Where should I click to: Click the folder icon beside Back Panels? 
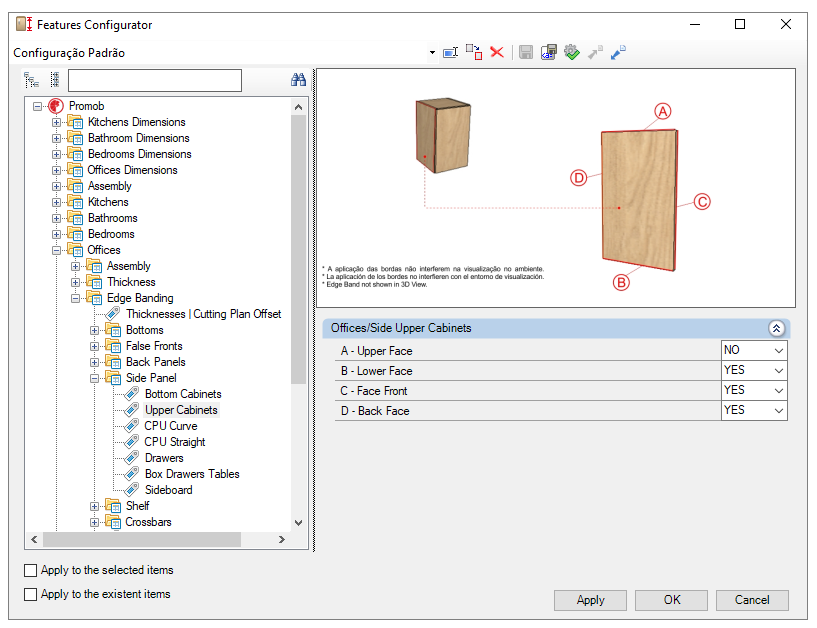pos(113,362)
